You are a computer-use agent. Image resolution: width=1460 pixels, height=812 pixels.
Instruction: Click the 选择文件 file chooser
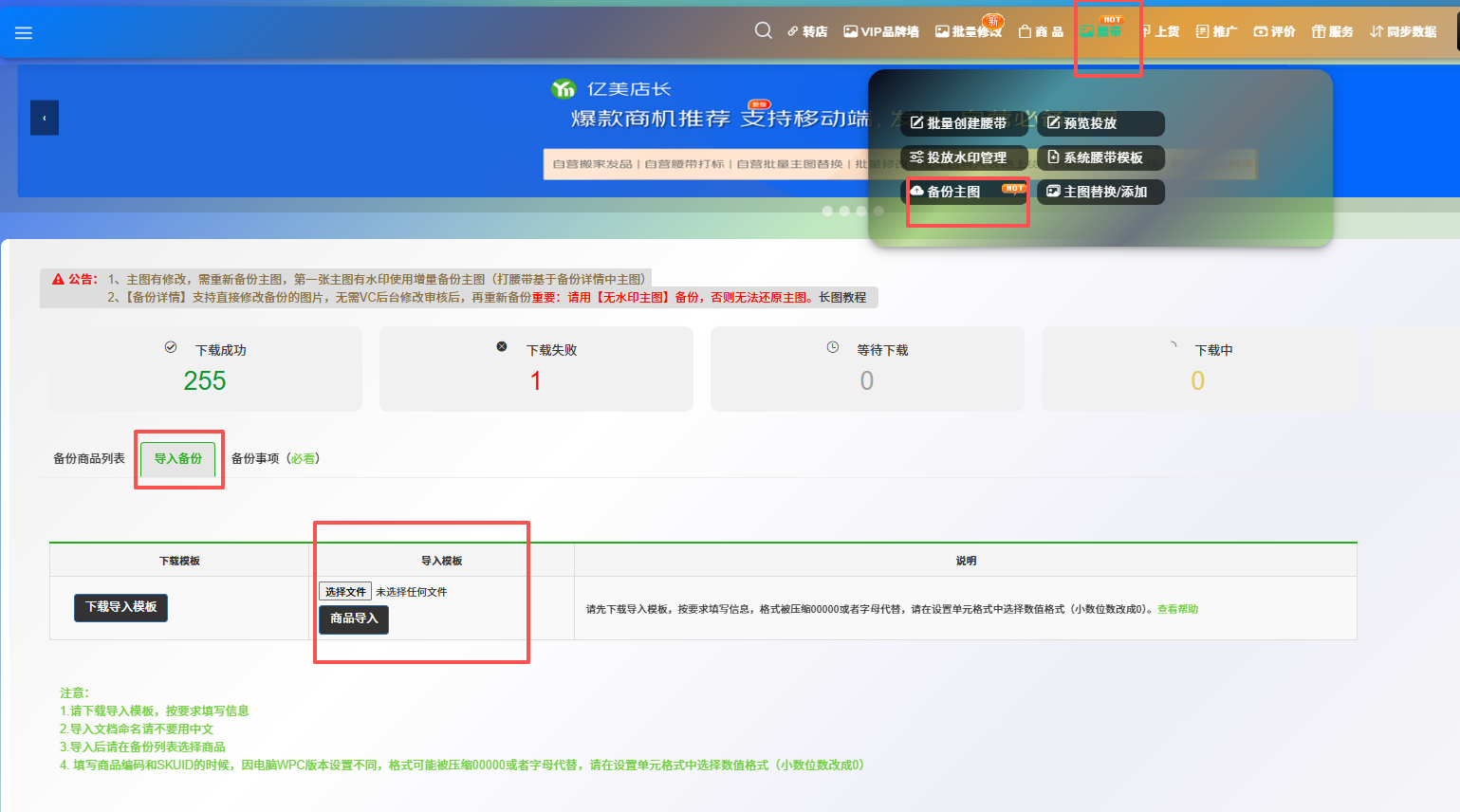[x=345, y=592]
